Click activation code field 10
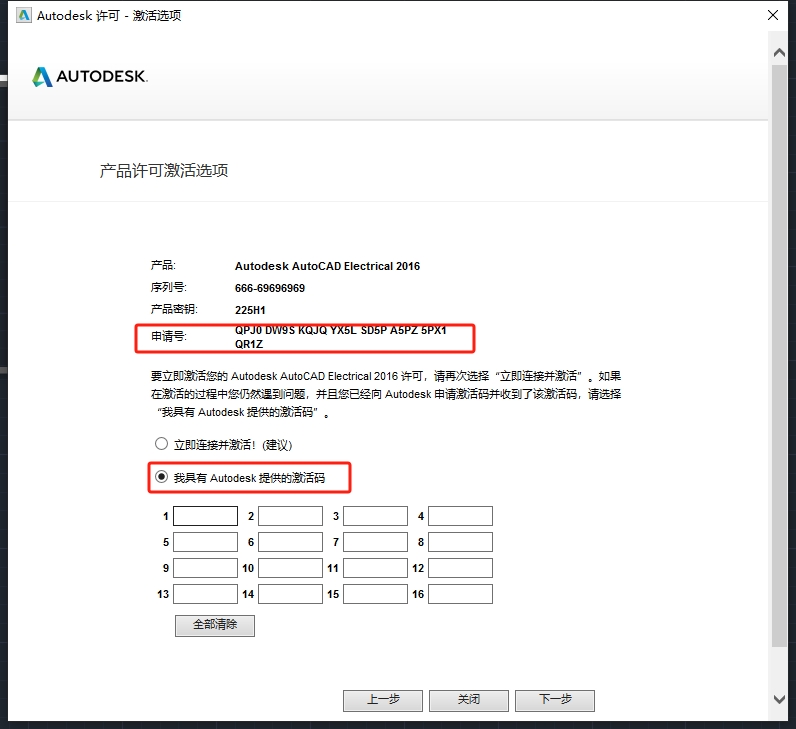The width and height of the screenshot is (796, 729). (290, 568)
